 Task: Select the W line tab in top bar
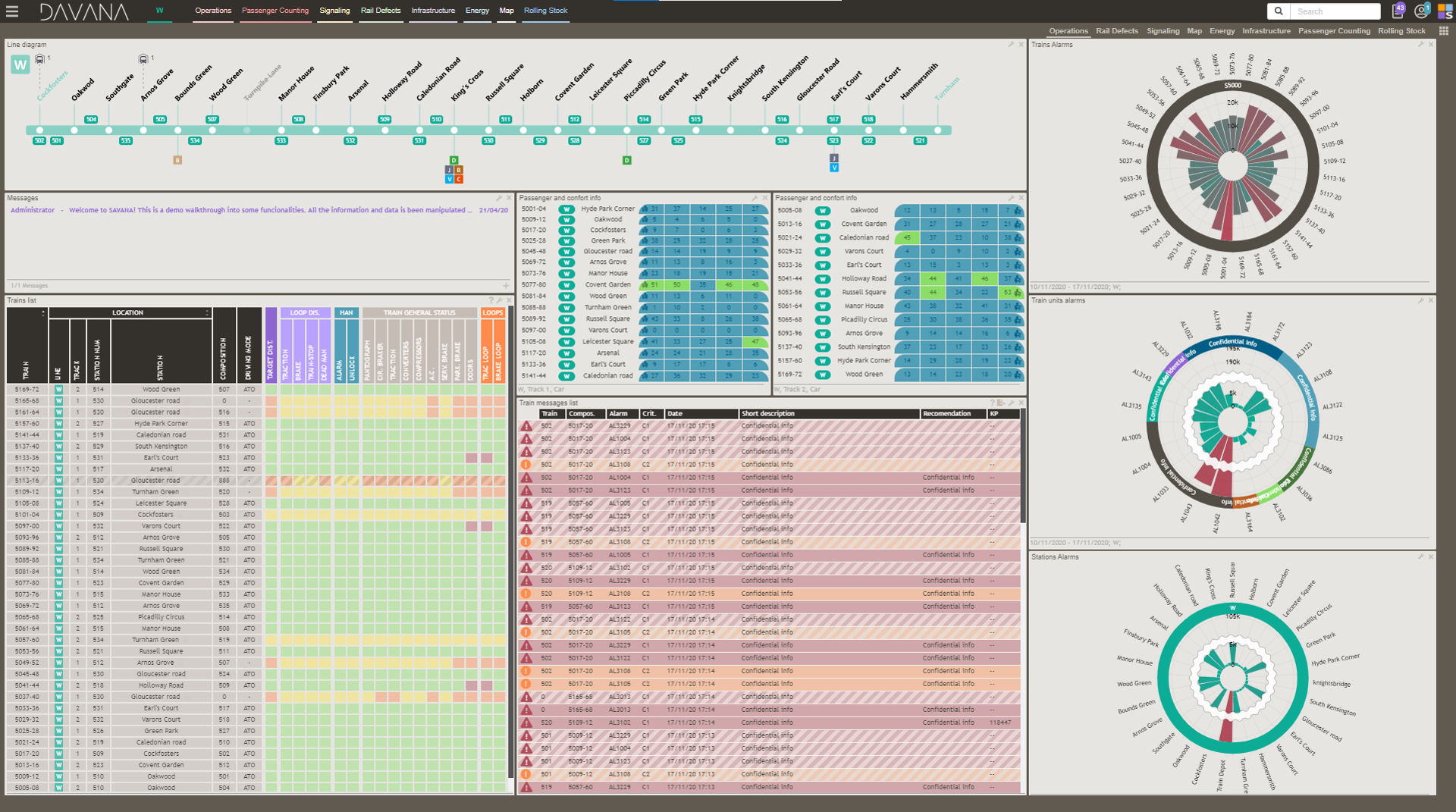pyautogui.click(x=160, y=11)
